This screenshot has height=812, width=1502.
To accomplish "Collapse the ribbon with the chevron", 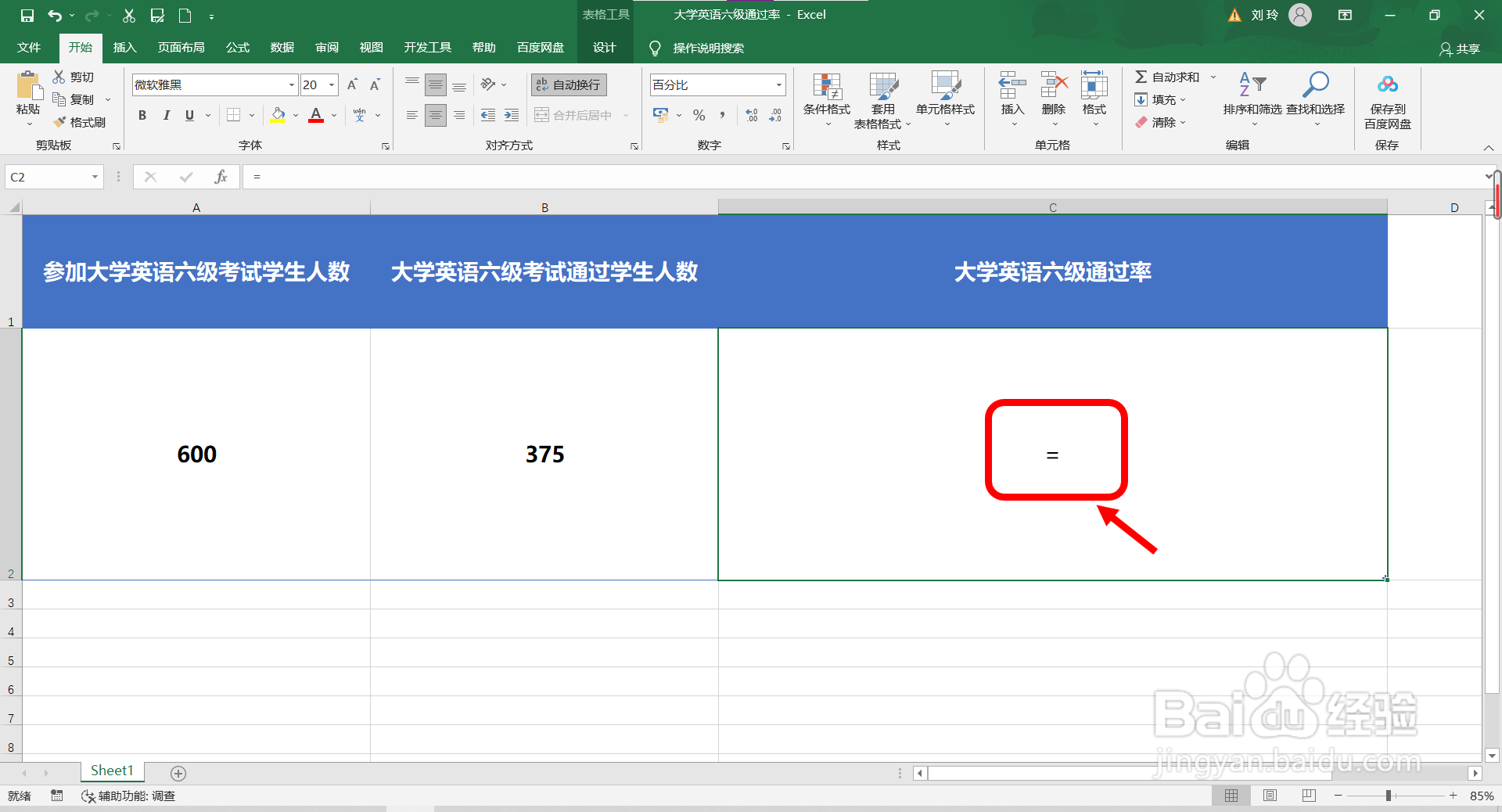I will [1489, 148].
